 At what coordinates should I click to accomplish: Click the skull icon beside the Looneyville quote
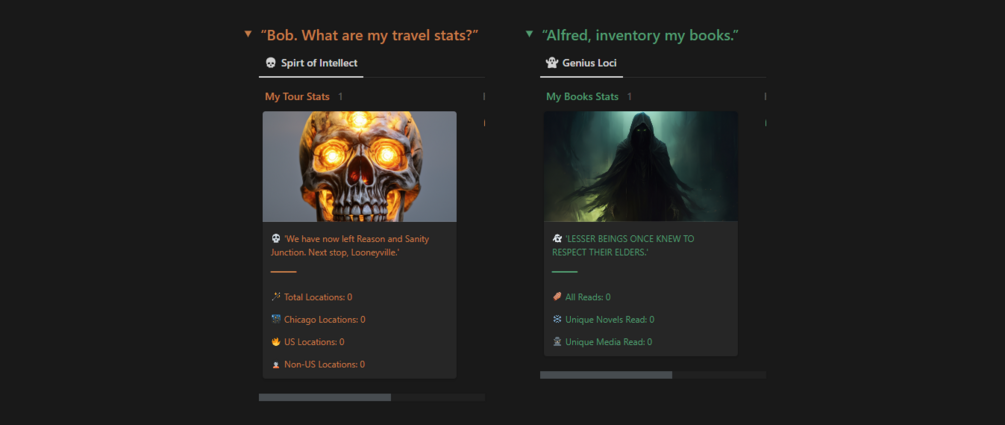tap(276, 239)
